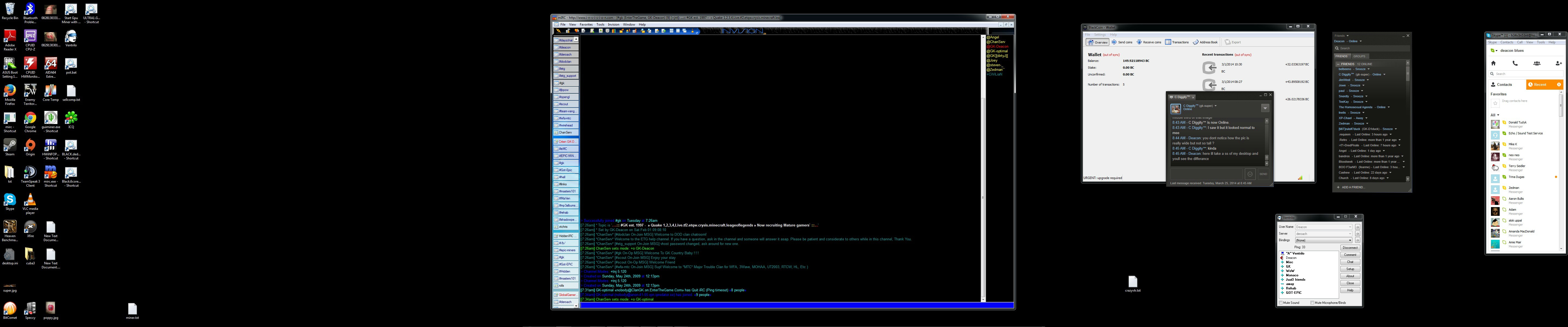
Task: Click the Skype home icon
Action: [1493, 63]
